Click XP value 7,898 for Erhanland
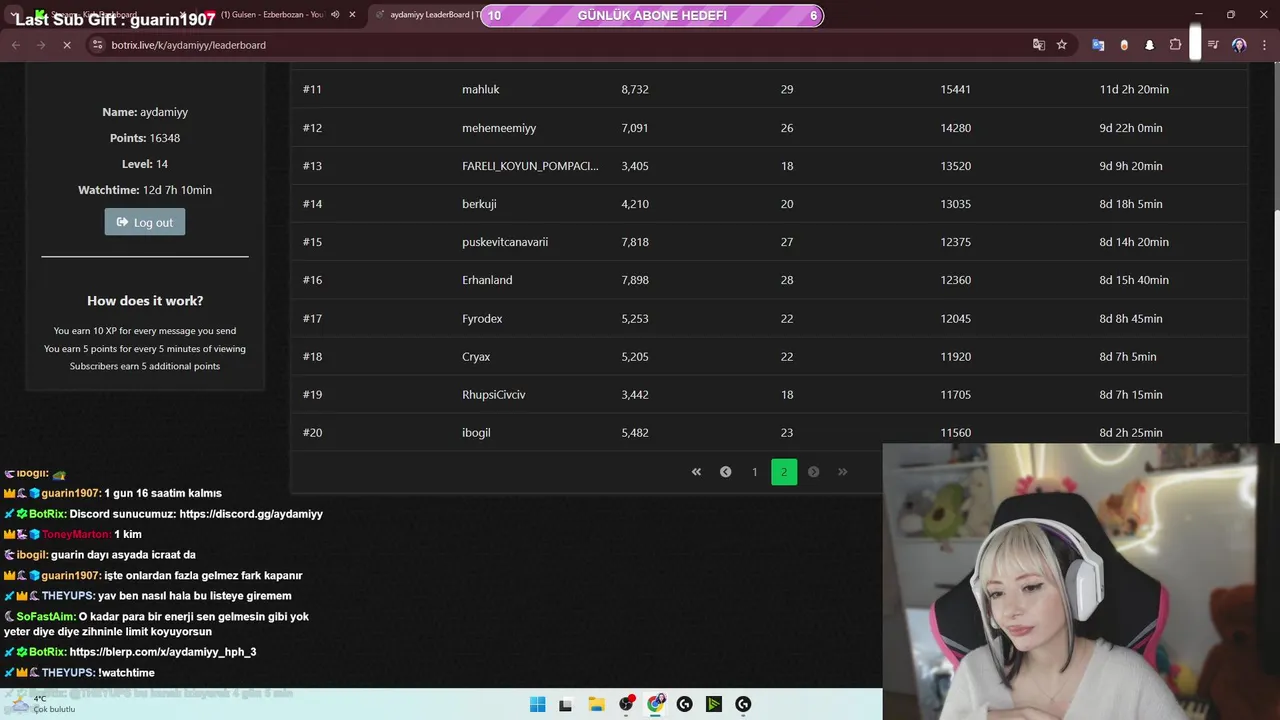The image size is (1280, 720). coord(635,280)
